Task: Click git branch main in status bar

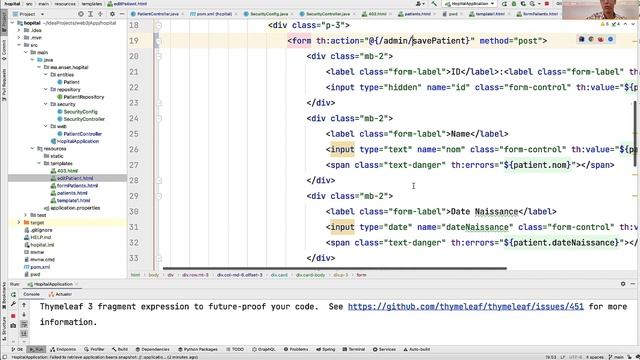Action: [x=617, y=357]
